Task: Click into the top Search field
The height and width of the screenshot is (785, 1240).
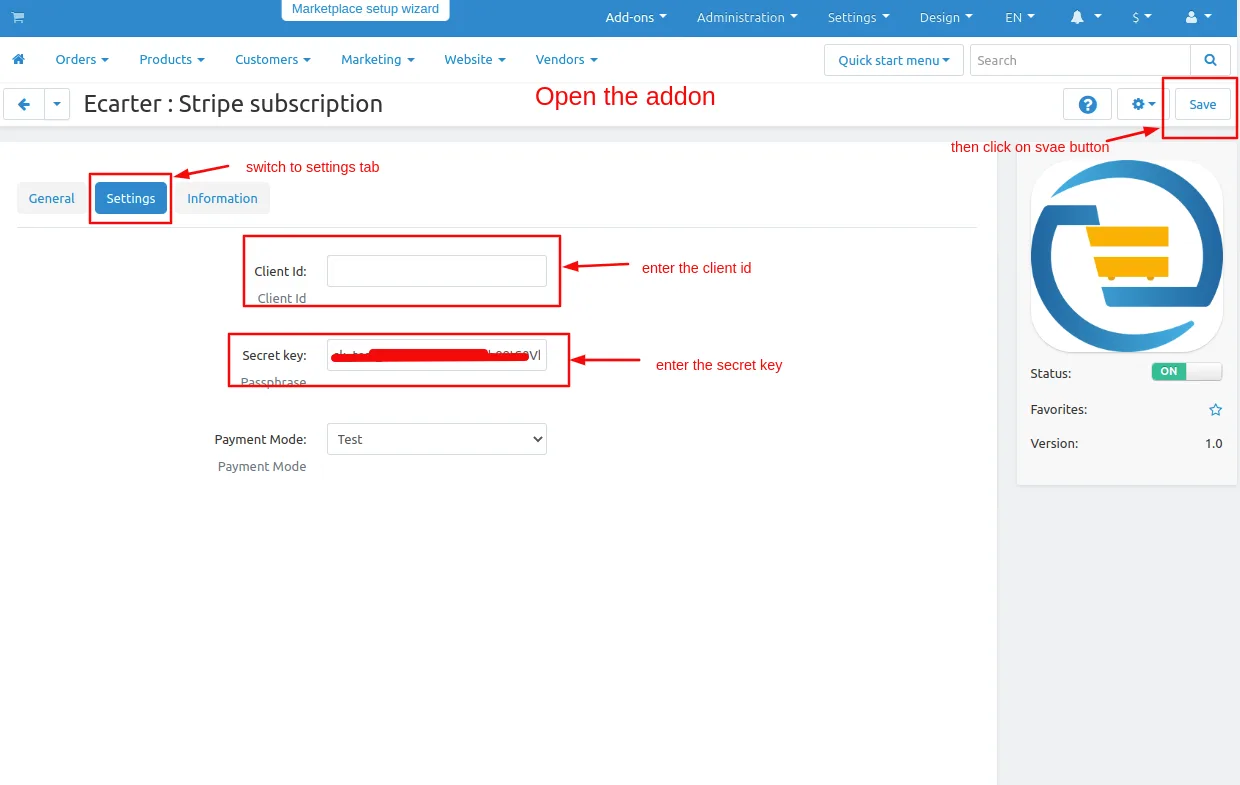Action: click(x=1080, y=60)
